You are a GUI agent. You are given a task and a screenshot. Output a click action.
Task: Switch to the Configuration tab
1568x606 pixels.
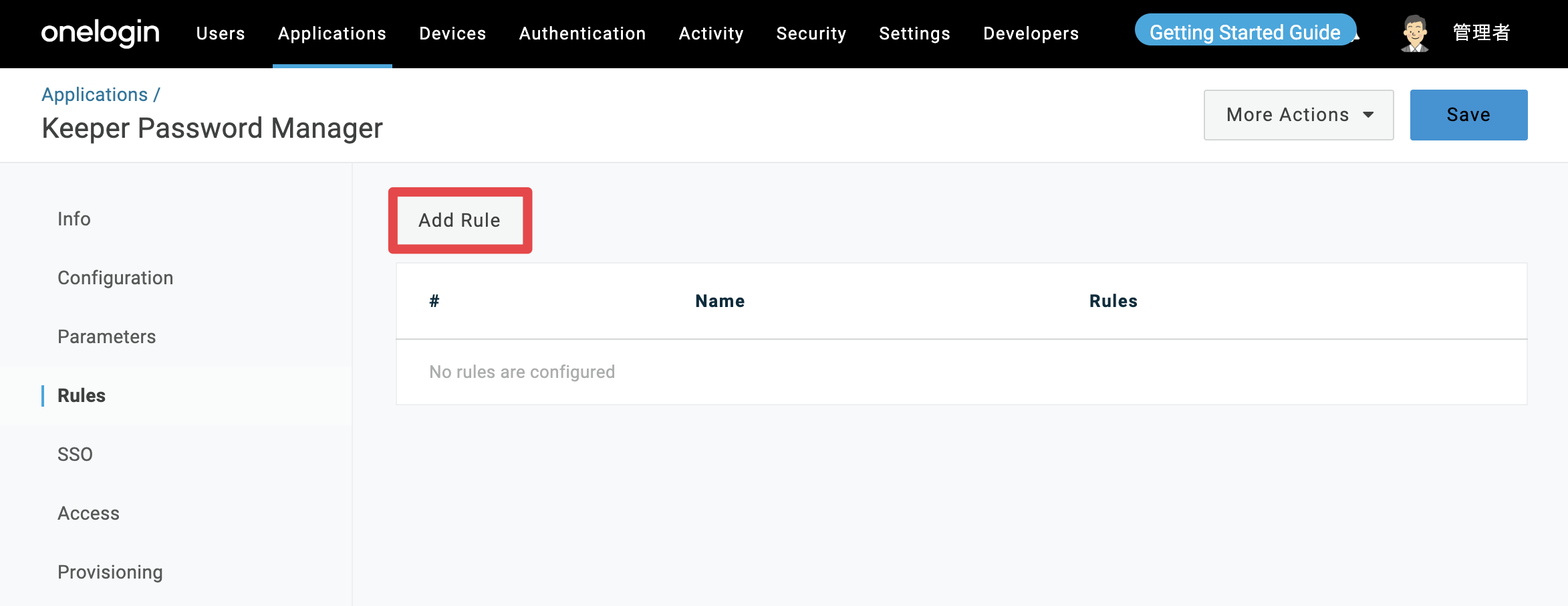pos(116,278)
